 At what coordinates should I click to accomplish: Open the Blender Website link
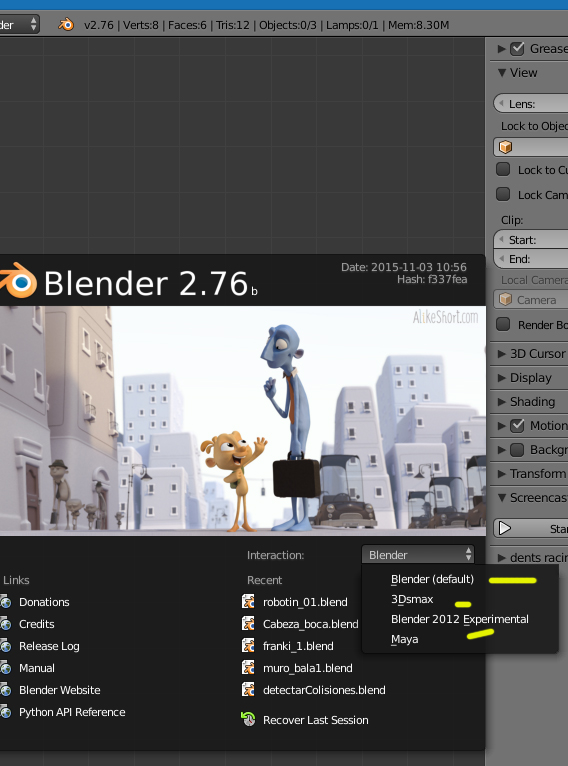point(60,690)
